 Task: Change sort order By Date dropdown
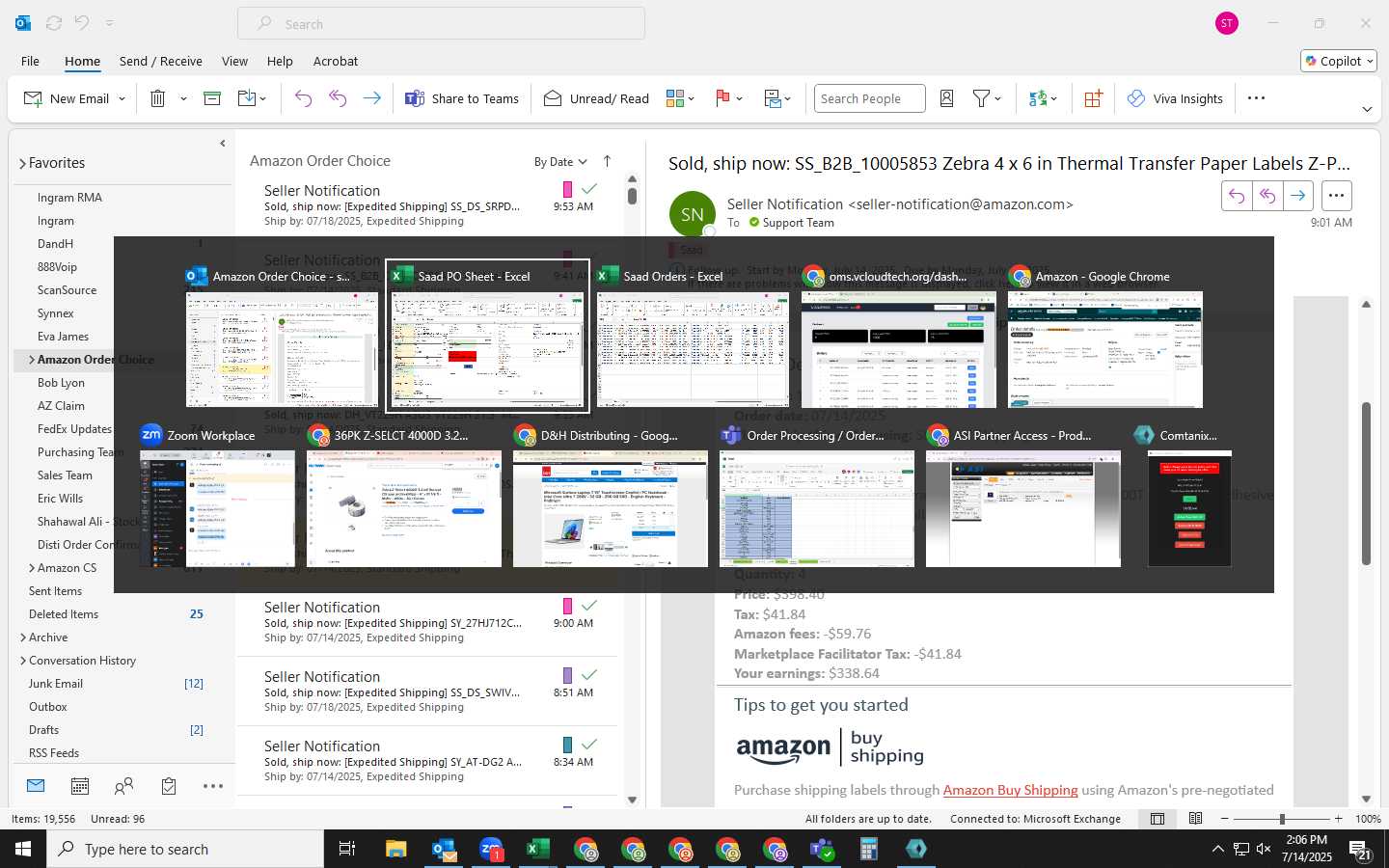pyautogui.click(x=560, y=162)
